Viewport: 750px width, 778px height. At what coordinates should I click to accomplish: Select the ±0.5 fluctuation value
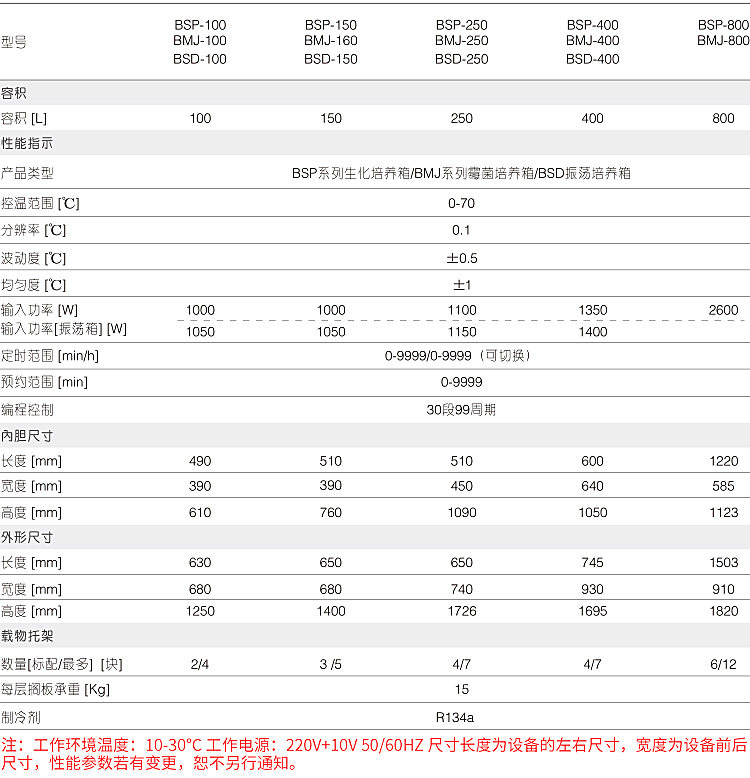[x=462, y=258]
